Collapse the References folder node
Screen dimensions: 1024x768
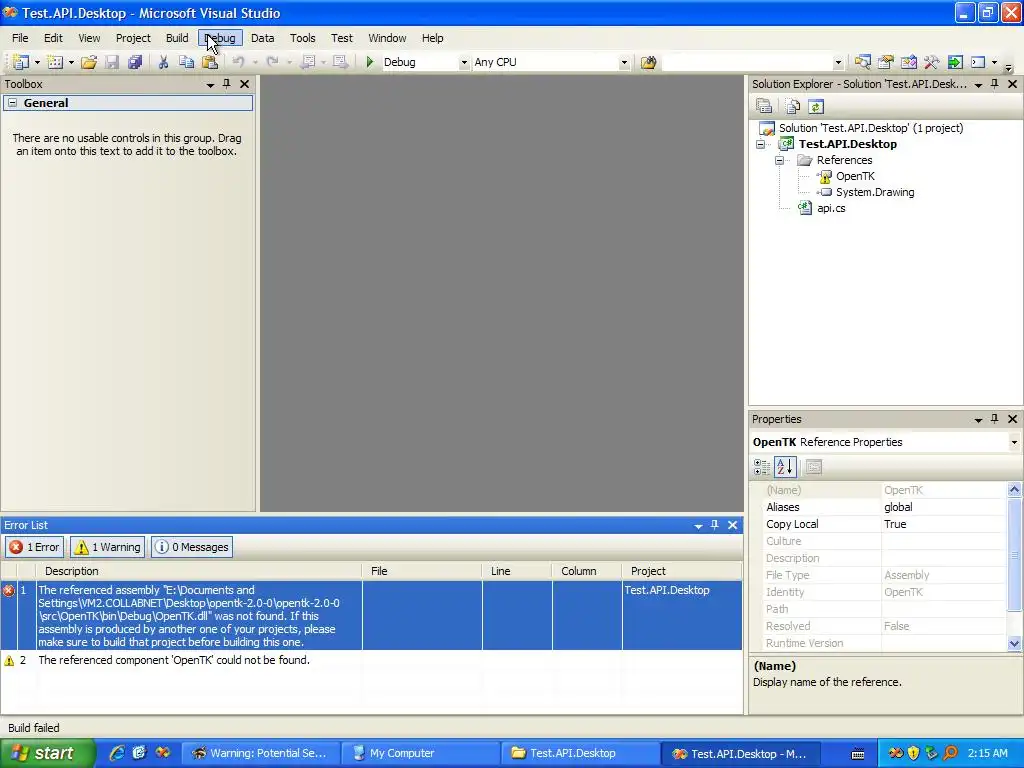[x=779, y=161]
